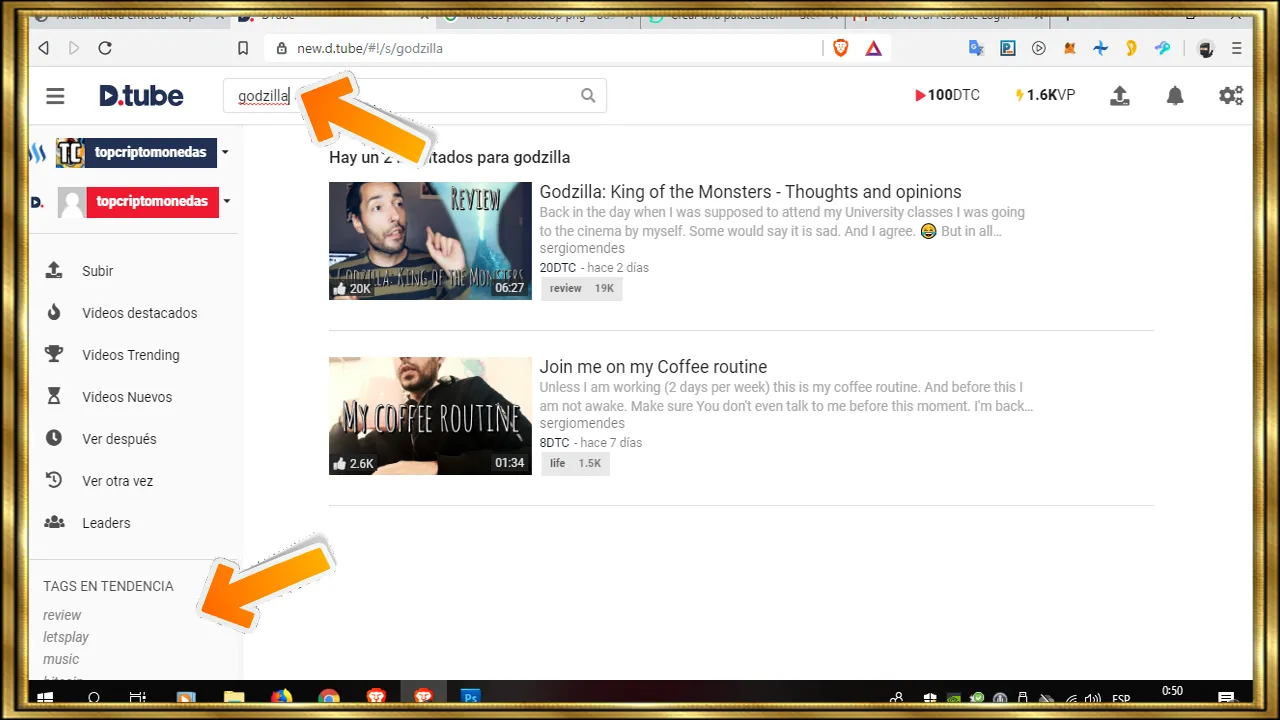Open the File Explorer taskbar icon
Image resolution: width=1280 pixels, height=720 pixels.
click(234, 697)
